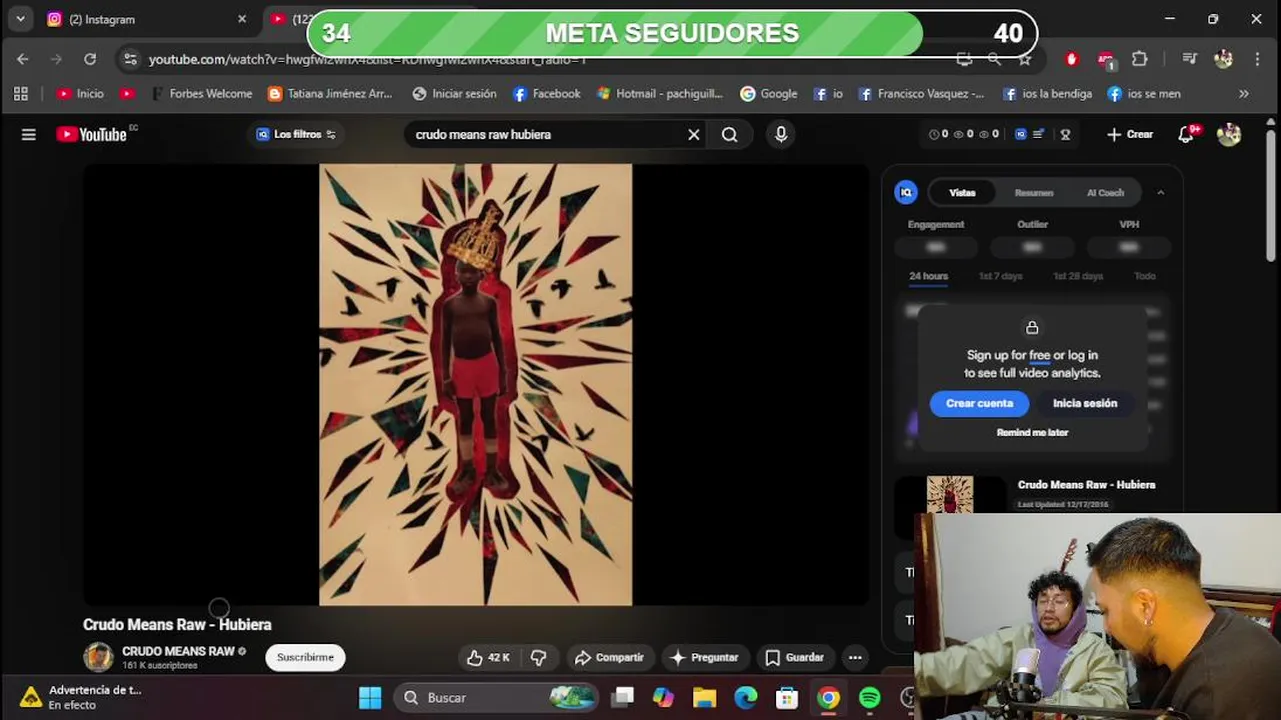Select 1st 7 days time range

[x=1000, y=276]
